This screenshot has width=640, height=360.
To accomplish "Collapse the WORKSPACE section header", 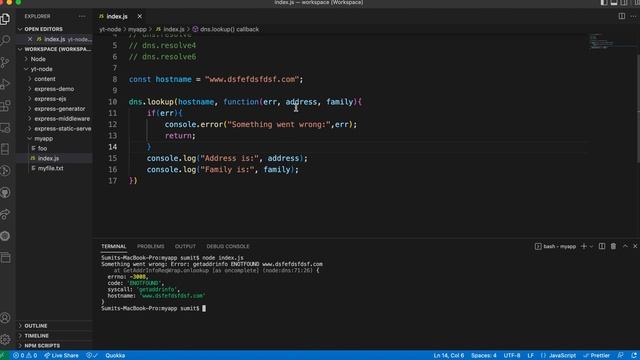I will tap(54, 49).
